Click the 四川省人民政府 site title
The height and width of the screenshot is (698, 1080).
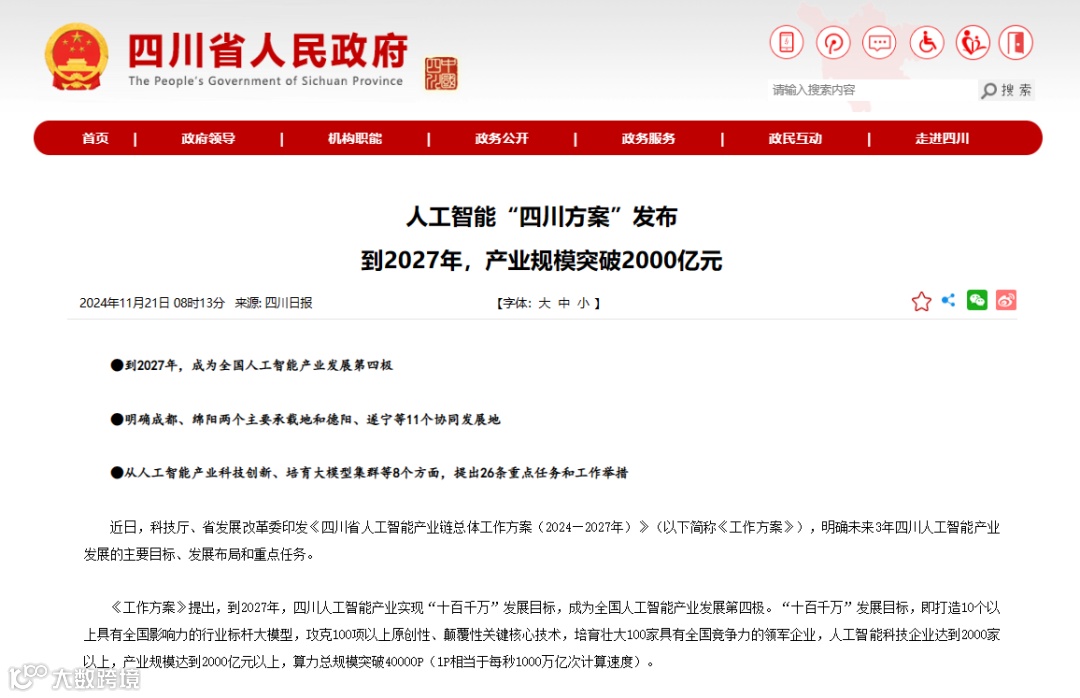(x=268, y=50)
